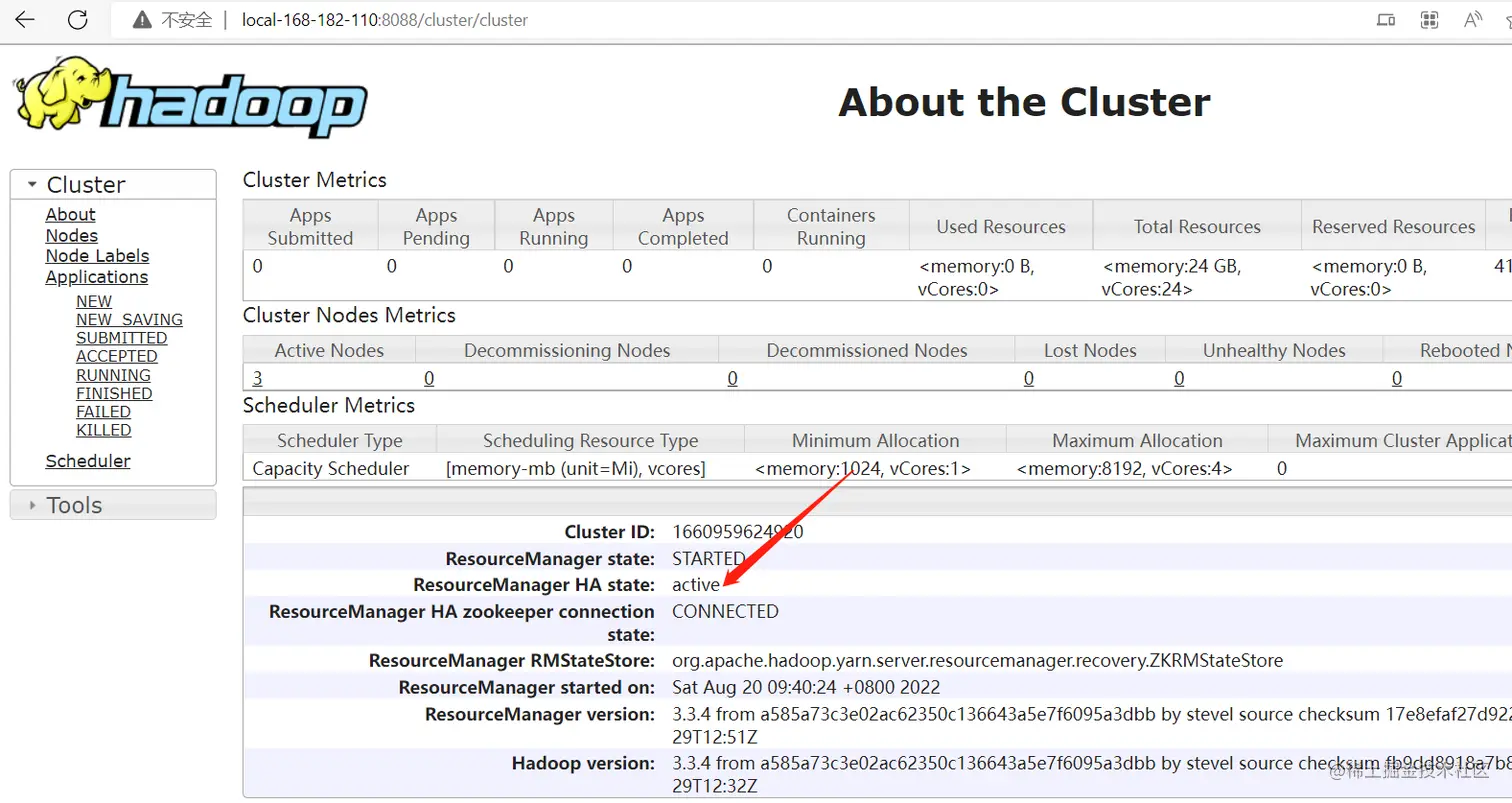Viewport: 1512px width, 803px height.
Task: Open the apps grid icon in address bar
Action: [x=1429, y=19]
